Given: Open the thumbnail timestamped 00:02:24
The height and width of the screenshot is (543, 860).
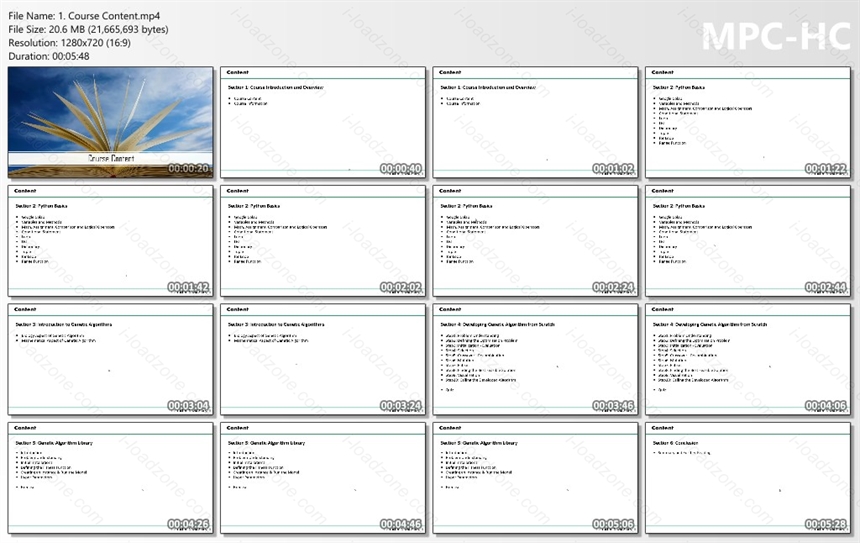Looking at the screenshot, I should pyautogui.click(x=535, y=241).
